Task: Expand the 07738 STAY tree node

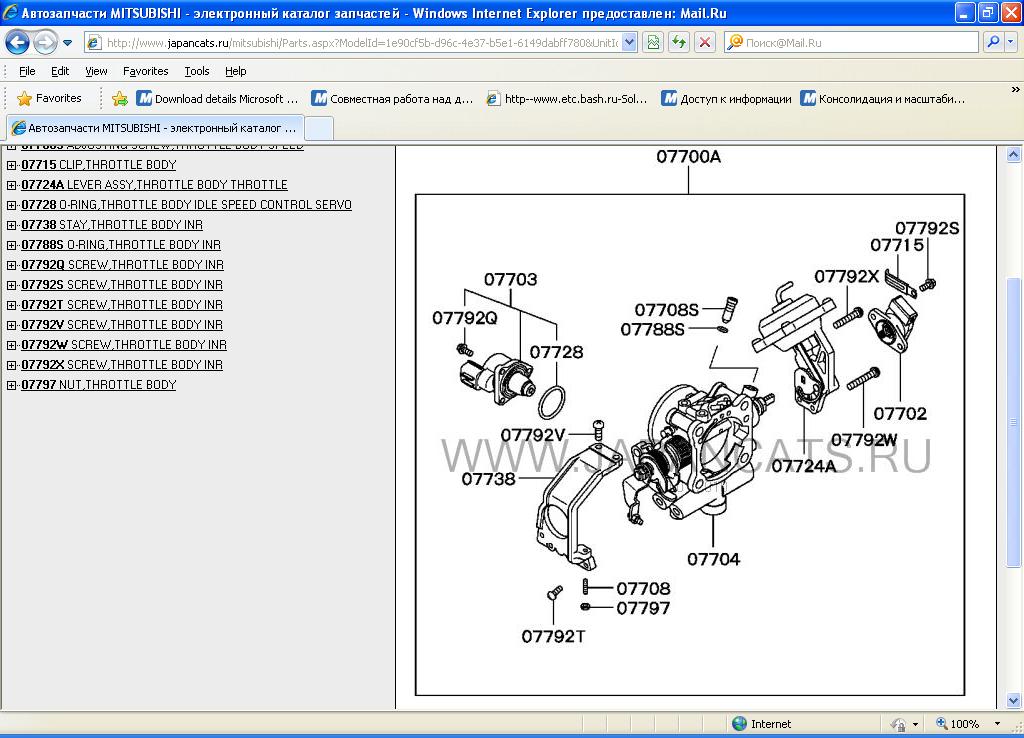Action: [12, 225]
